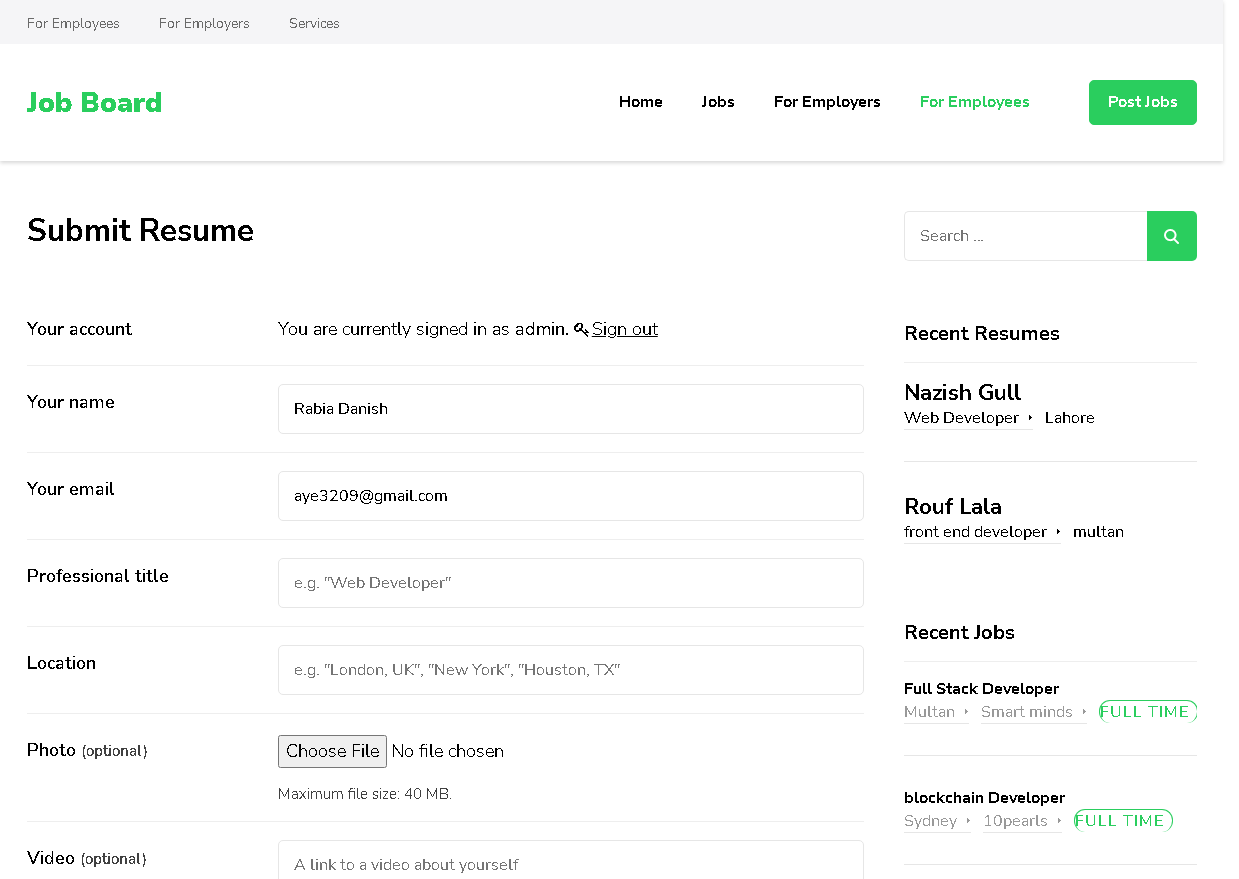The height and width of the screenshot is (879, 1239).
Task: Click the Professional title field
Action: tap(571, 583)
